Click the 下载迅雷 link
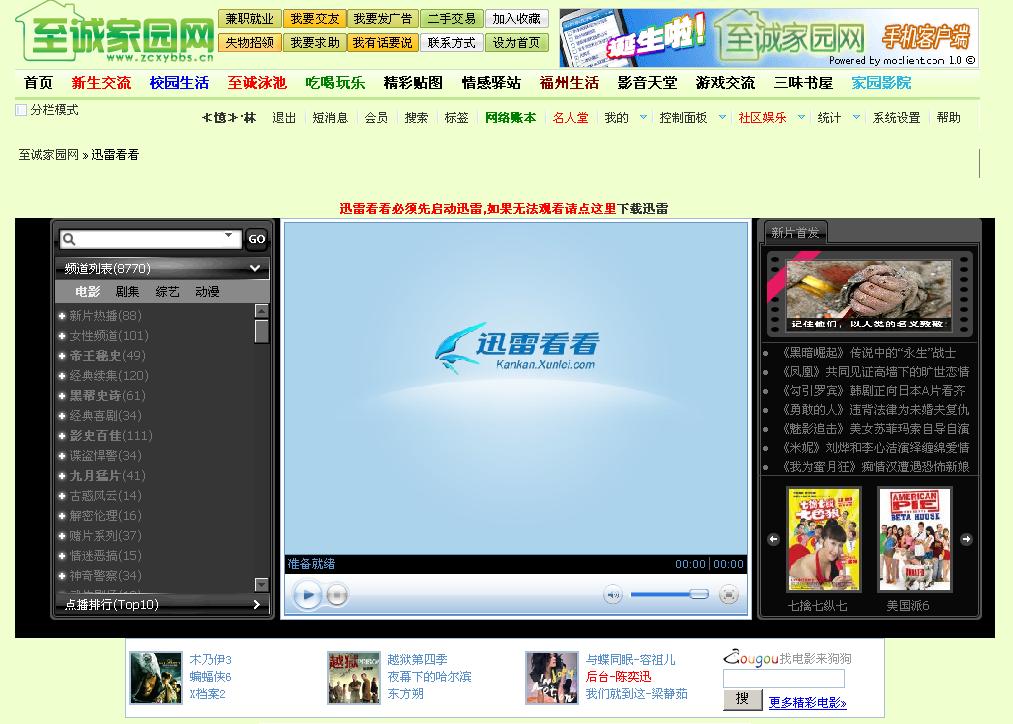This screenshot has width=1013, height=724. 643,209
